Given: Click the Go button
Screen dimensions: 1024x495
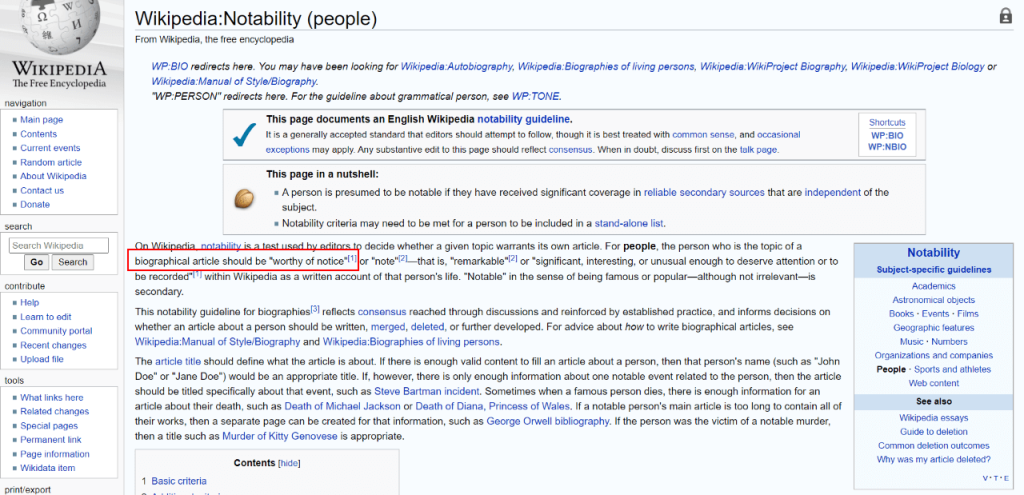Looking at the screenshot, I should pyautogui.click(x=37, y=262).
